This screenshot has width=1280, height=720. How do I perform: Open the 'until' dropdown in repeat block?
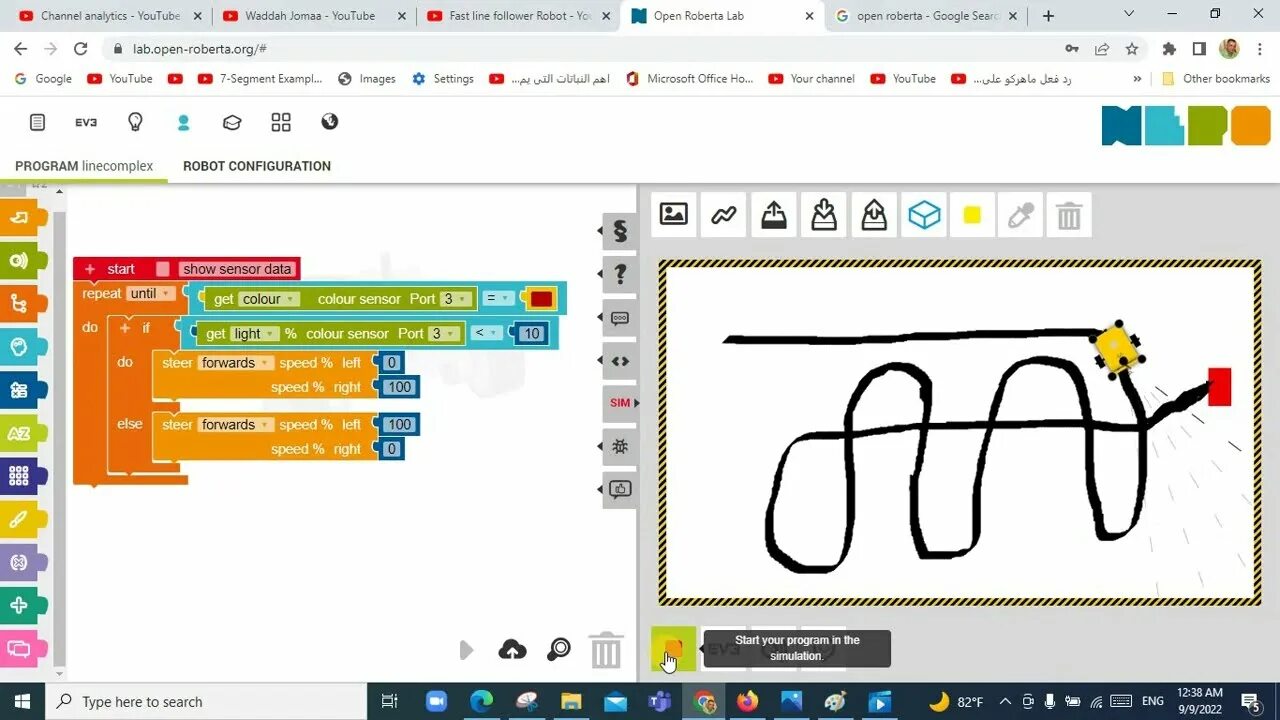[151, 294]
